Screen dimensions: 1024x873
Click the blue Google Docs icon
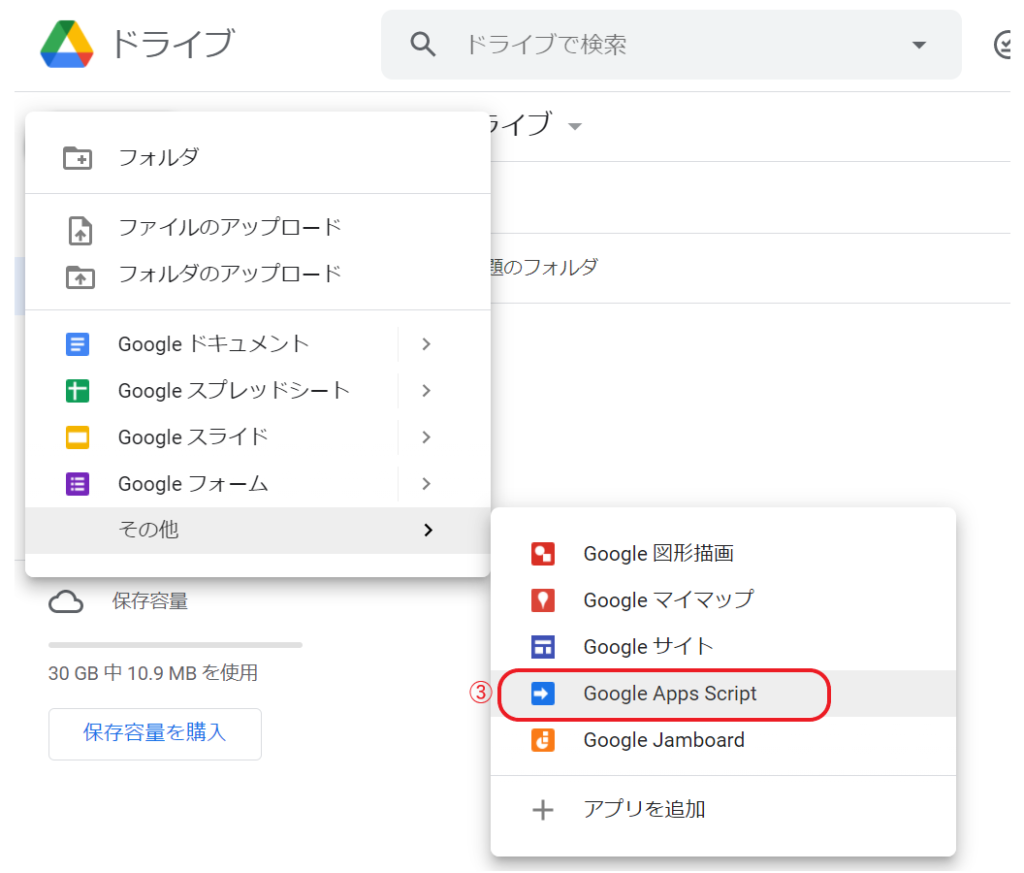[78, 344]
